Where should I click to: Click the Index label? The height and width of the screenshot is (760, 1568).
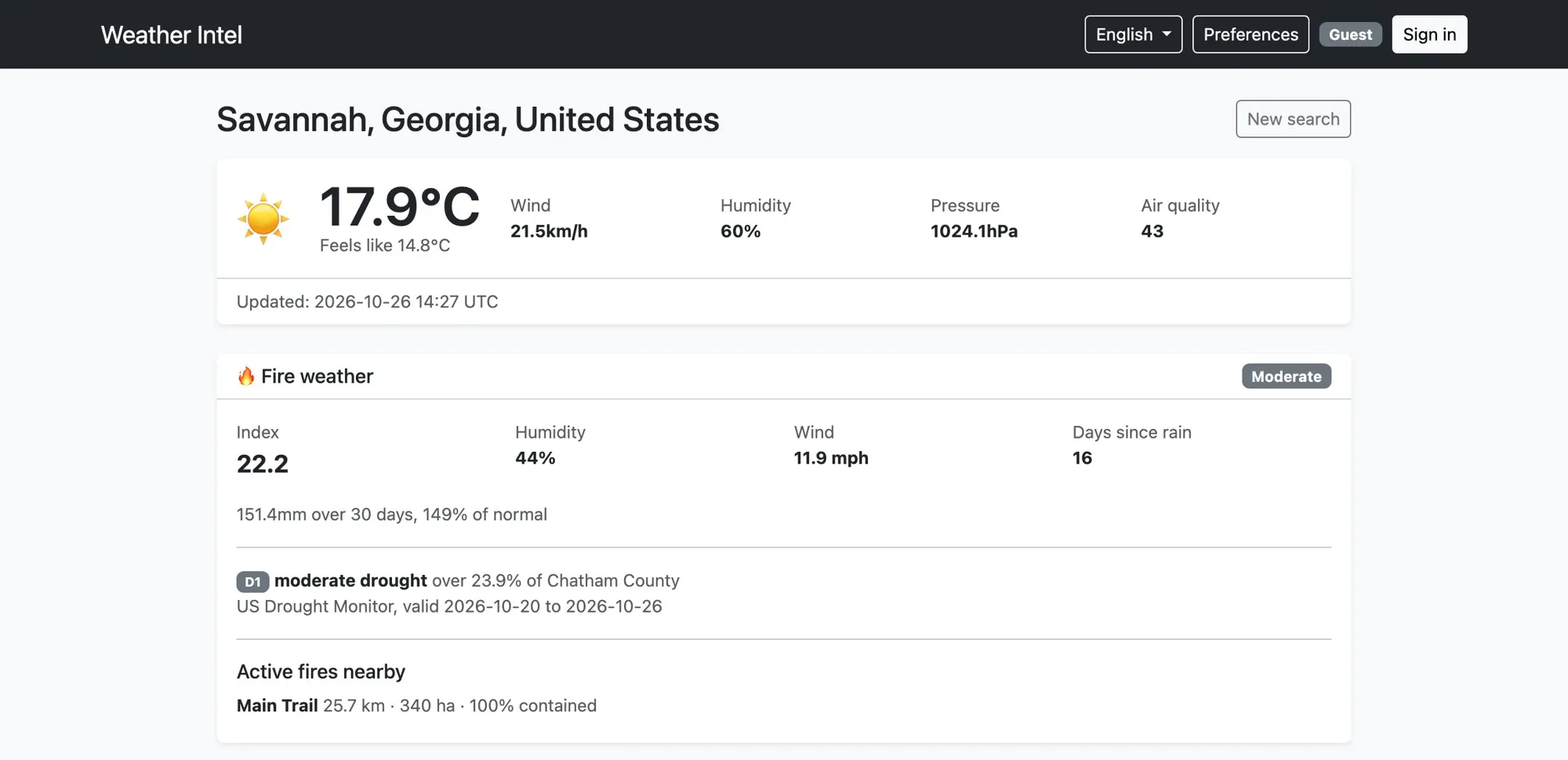tap(257, 432)
